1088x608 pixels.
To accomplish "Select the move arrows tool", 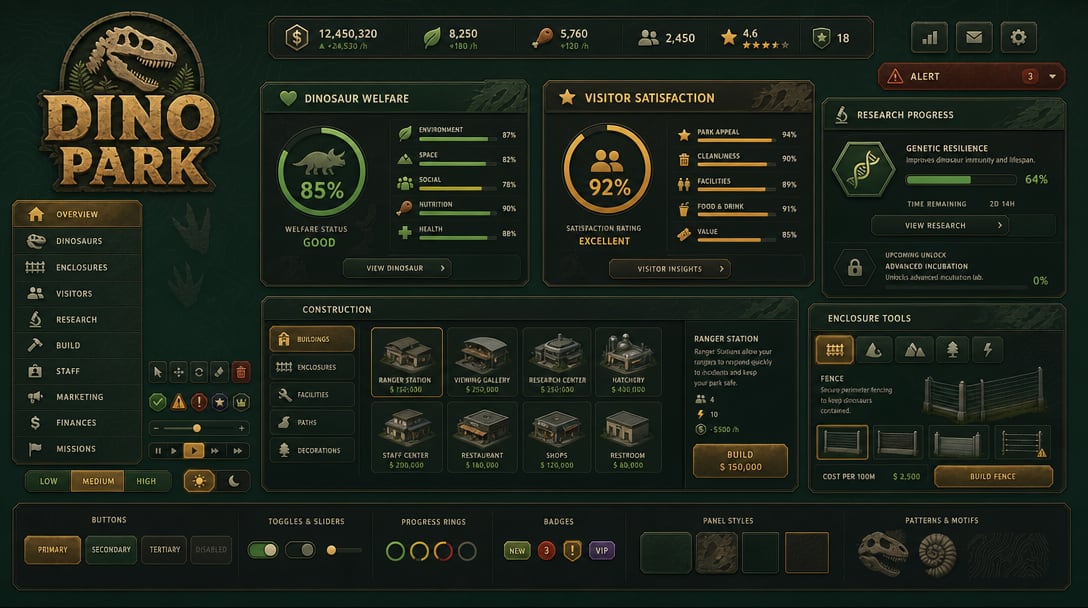I will click(x=178, y=372).
